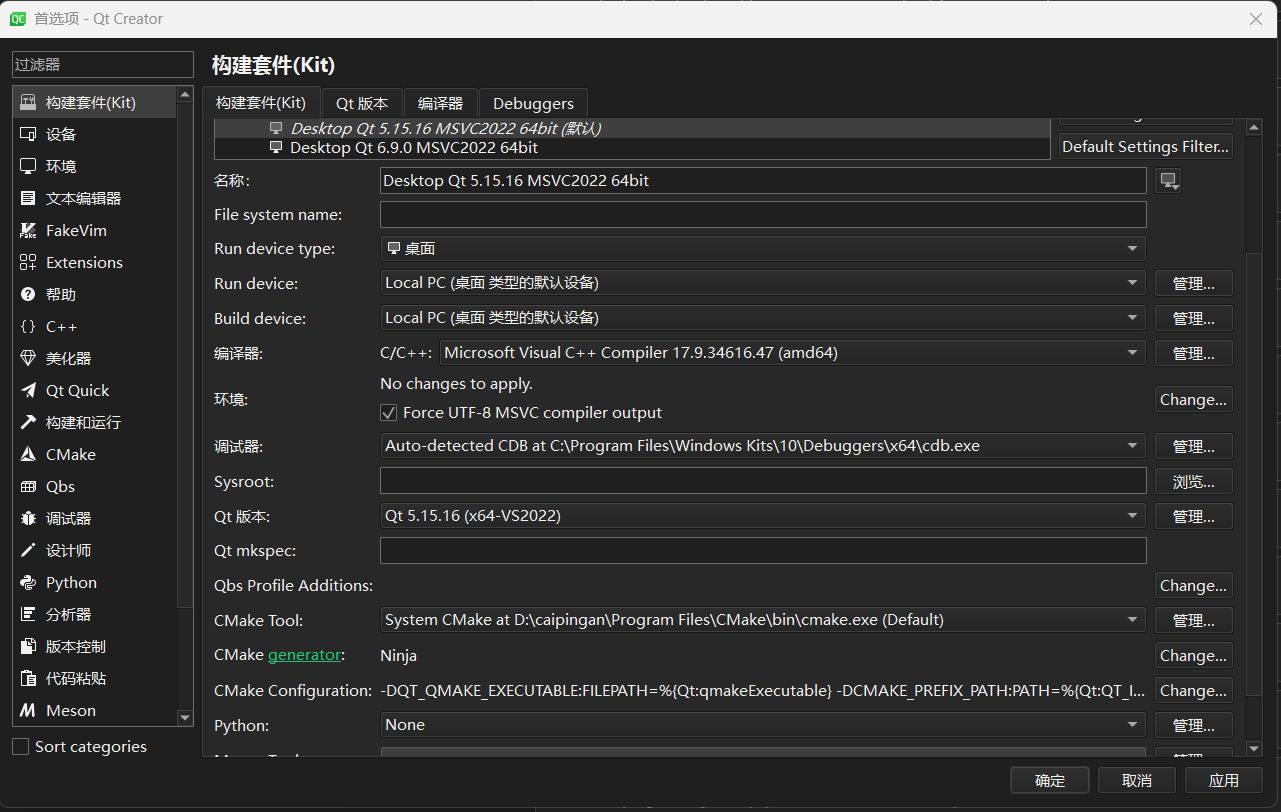Open the Meson settings page
The image size is (1281, 812).
point(70,710)
